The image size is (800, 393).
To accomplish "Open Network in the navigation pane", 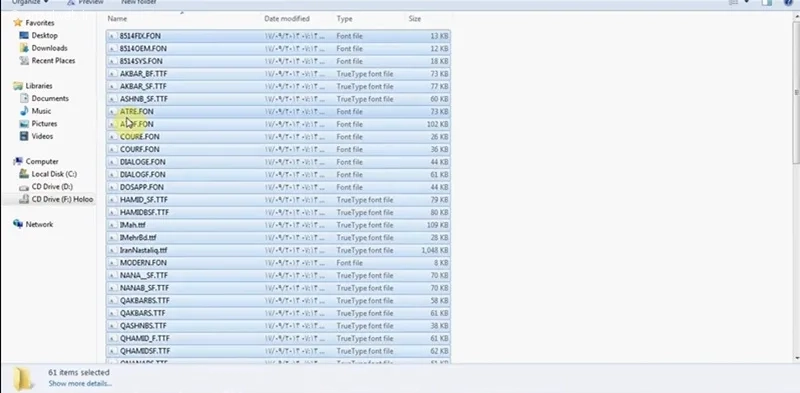I will coord(39,224).
